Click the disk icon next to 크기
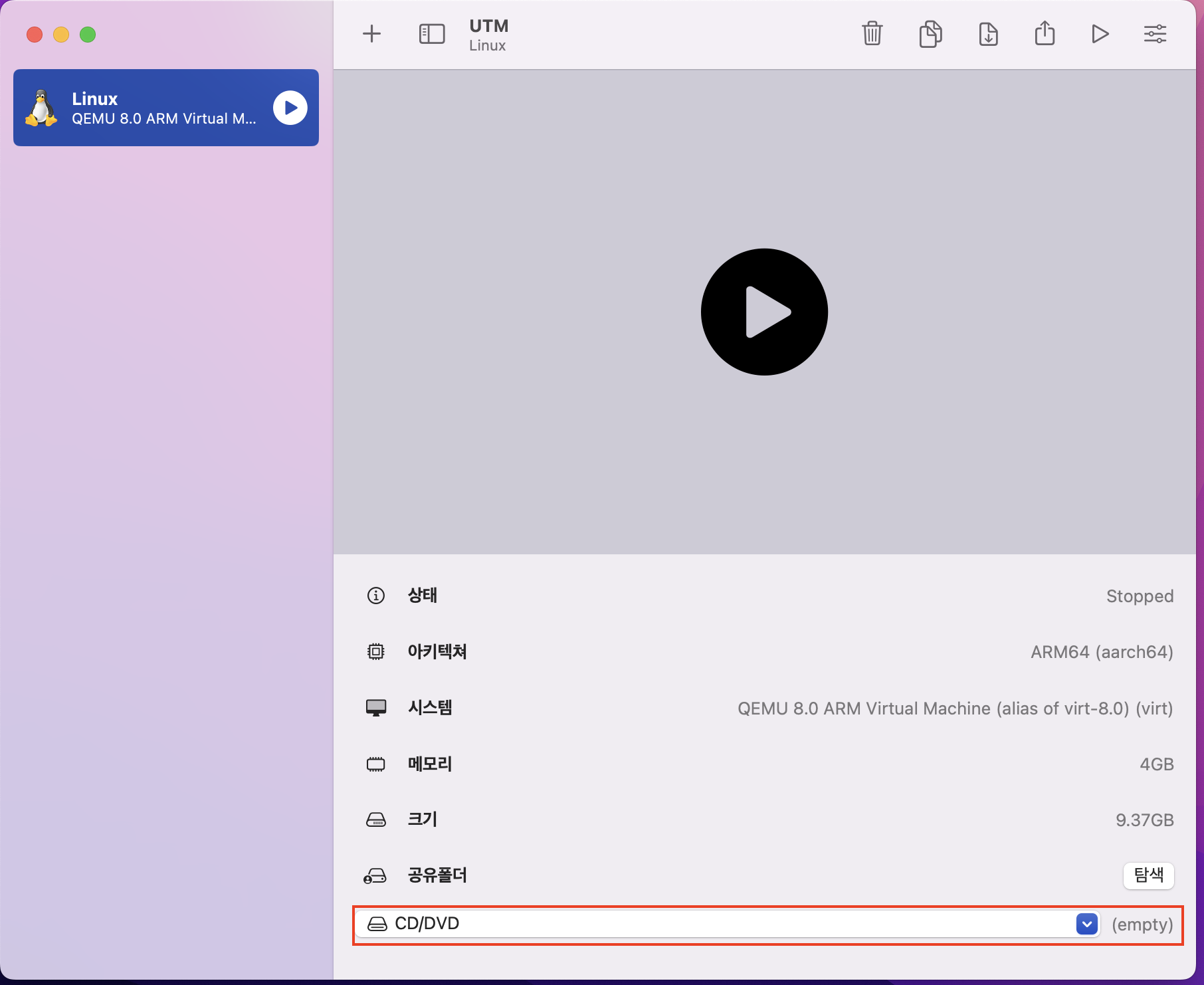The height and width of the screenshot is (985, 1204). 376,820
